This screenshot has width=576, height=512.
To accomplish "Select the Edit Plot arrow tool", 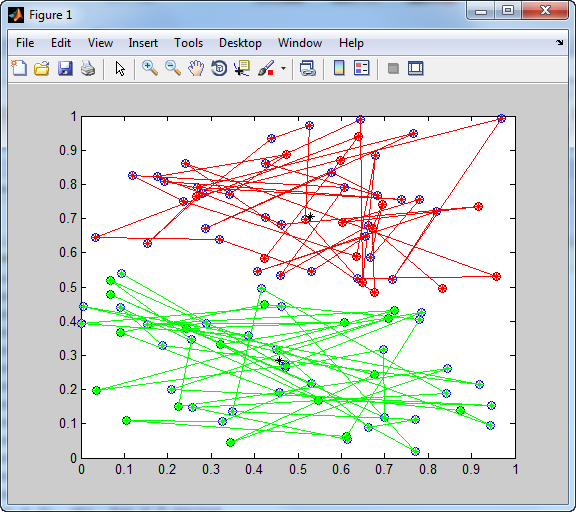I will (x=120, y=68).
